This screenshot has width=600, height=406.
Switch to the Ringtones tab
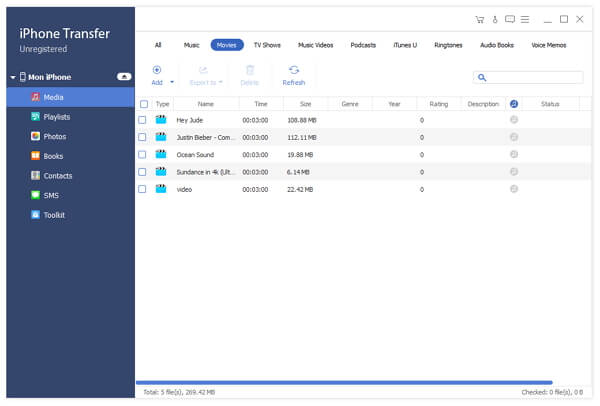pyautogui.click(x=448, y=45)
